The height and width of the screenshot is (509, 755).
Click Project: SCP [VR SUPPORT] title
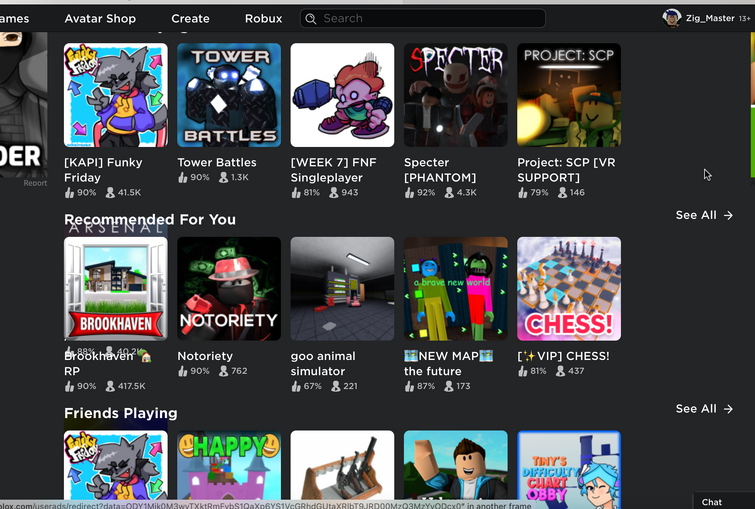point(566,170)
